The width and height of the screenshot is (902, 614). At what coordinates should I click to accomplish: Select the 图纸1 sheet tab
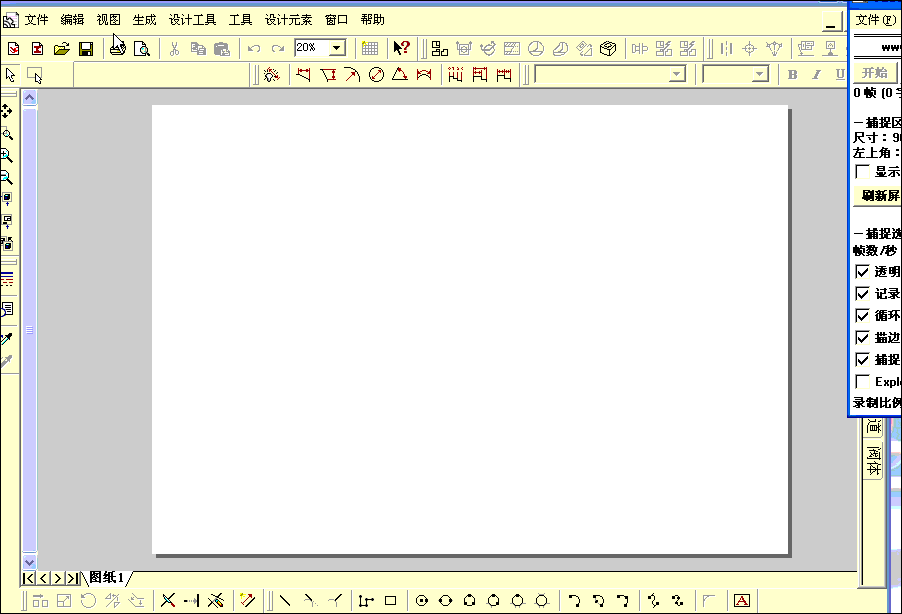(107, 577)
